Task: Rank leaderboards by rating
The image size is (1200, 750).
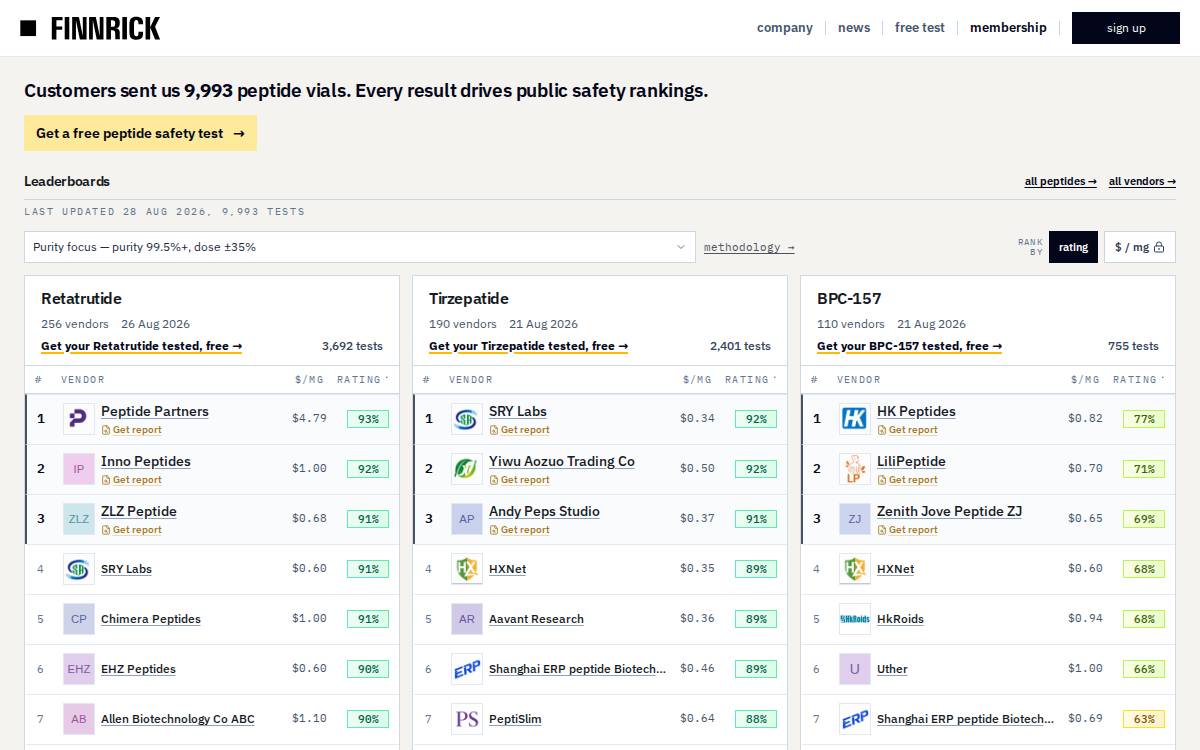Action: [x=1073, y=247]
